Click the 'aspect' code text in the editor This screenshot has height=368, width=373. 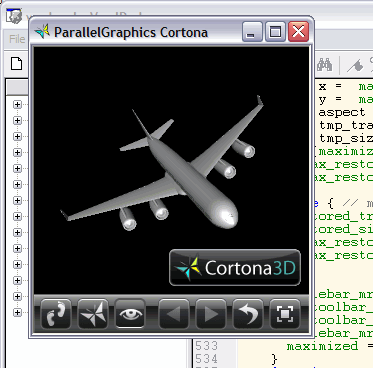point(342,113)
